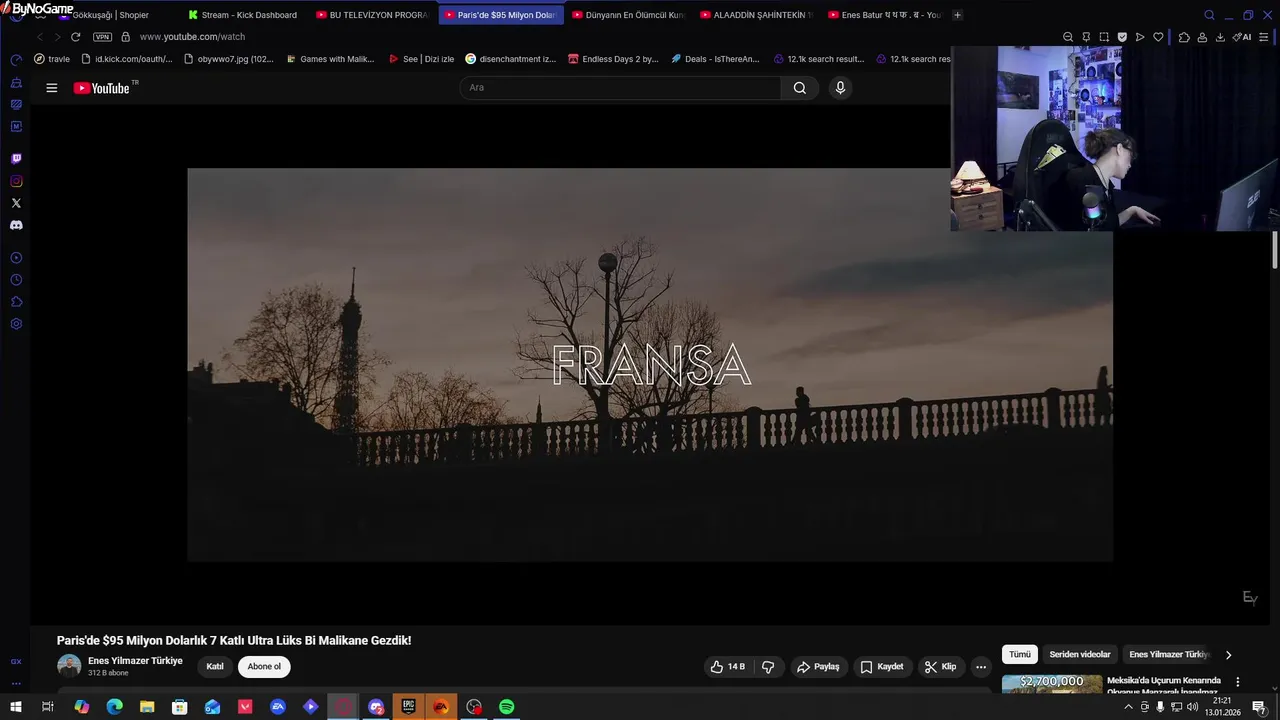Start voice search with the microphone icon
The height and width of the screenshot is (720, 1280).
click(x=840, y=88)
